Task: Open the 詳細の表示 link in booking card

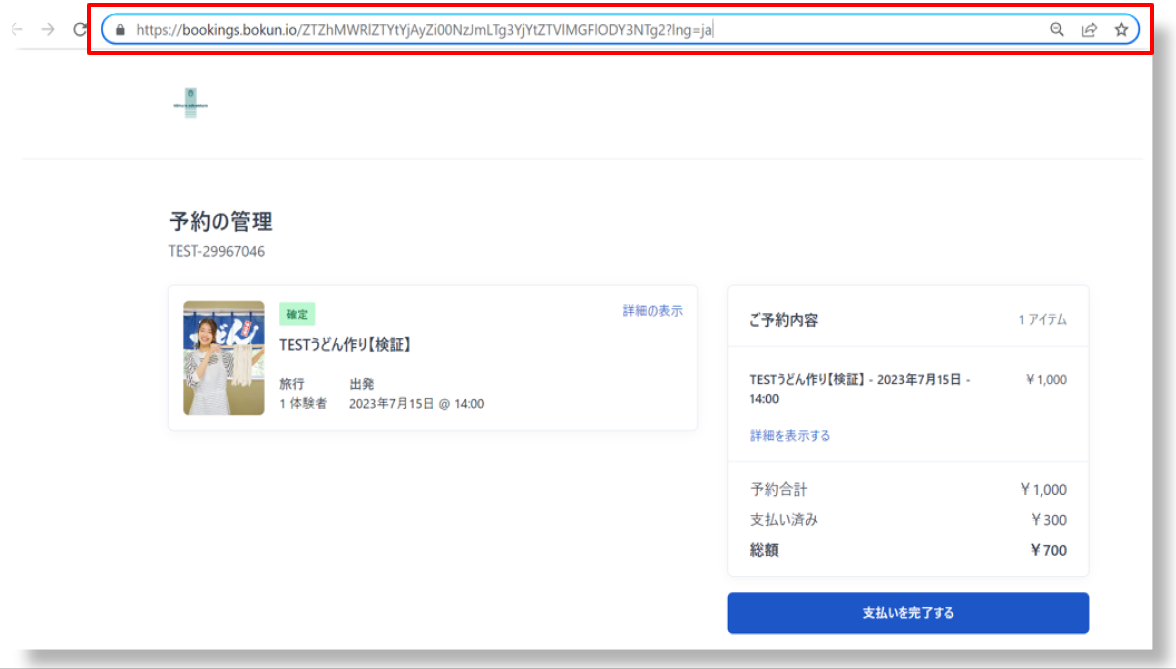Action: pos(652,311)
